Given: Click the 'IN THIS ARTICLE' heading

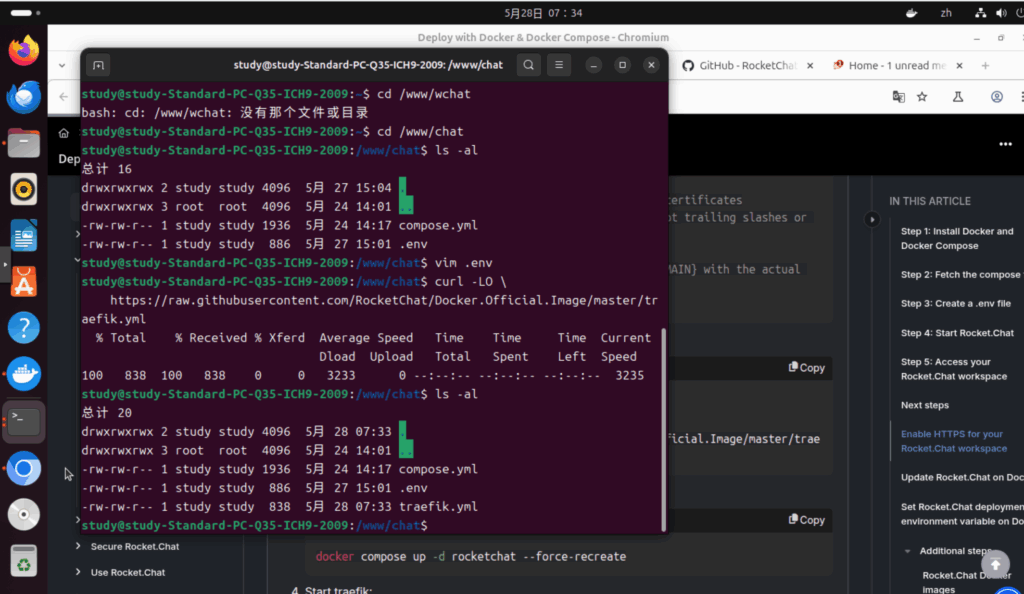Looking at the screenshot, I should [x=929, y=201].
